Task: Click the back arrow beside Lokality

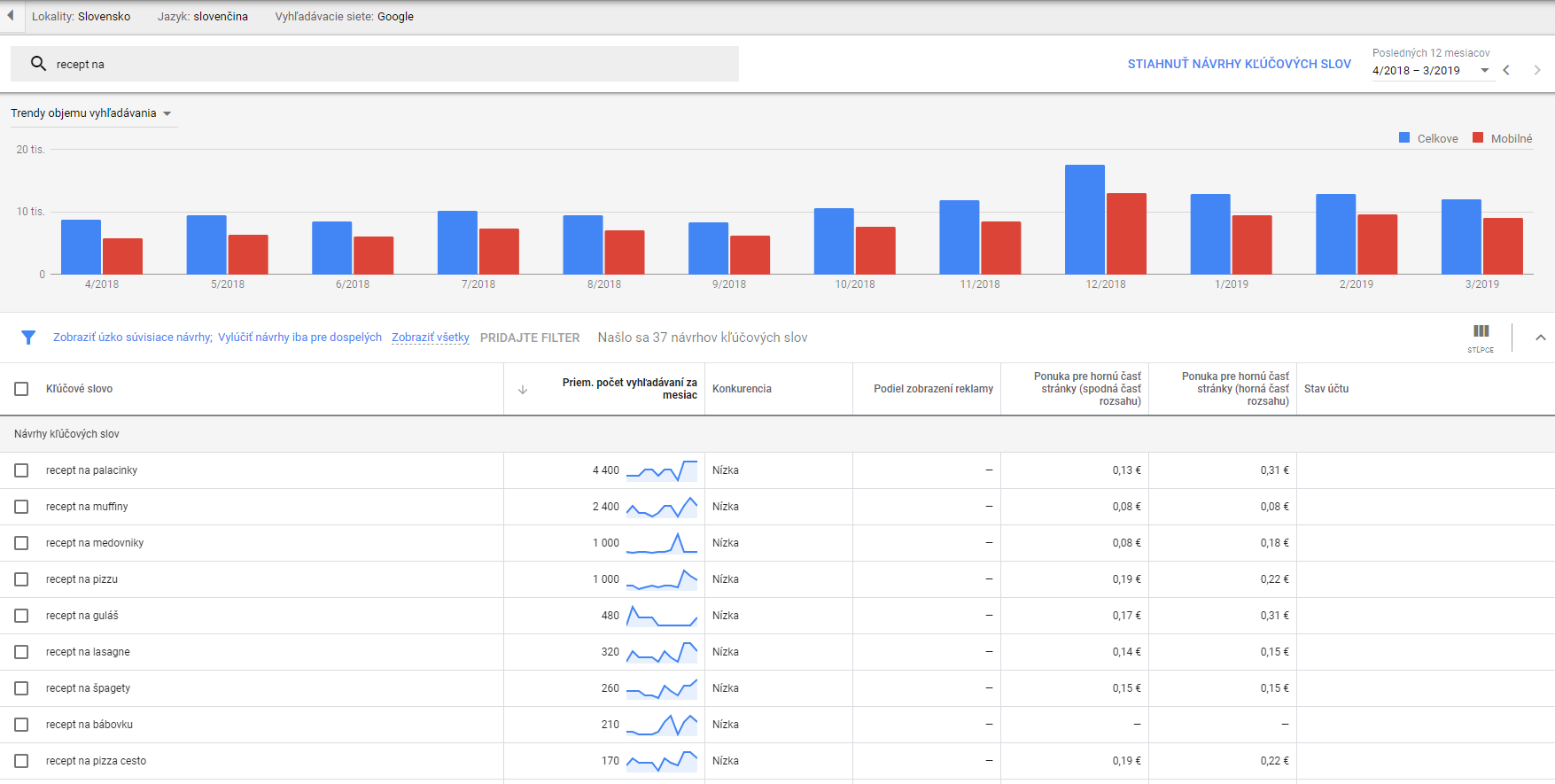Action: (11, 16)
